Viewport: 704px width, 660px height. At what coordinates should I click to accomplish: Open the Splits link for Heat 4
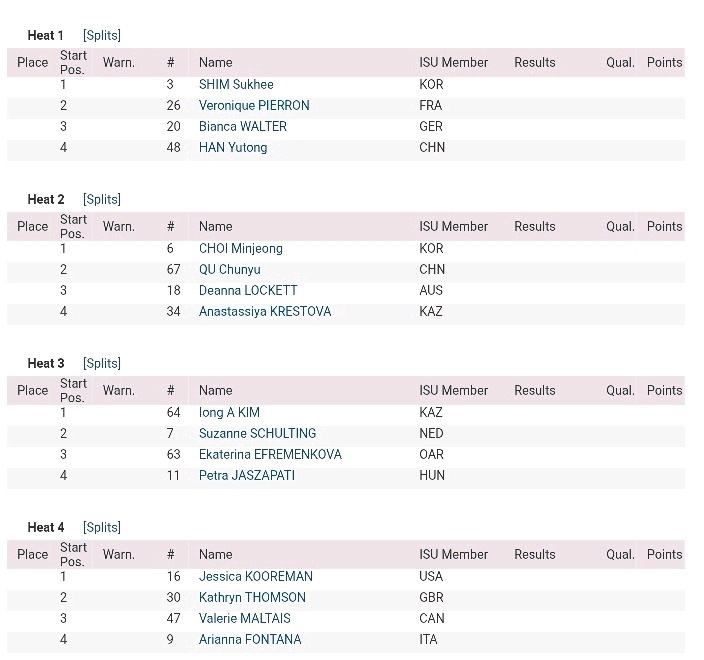click(x=102, y=527)
